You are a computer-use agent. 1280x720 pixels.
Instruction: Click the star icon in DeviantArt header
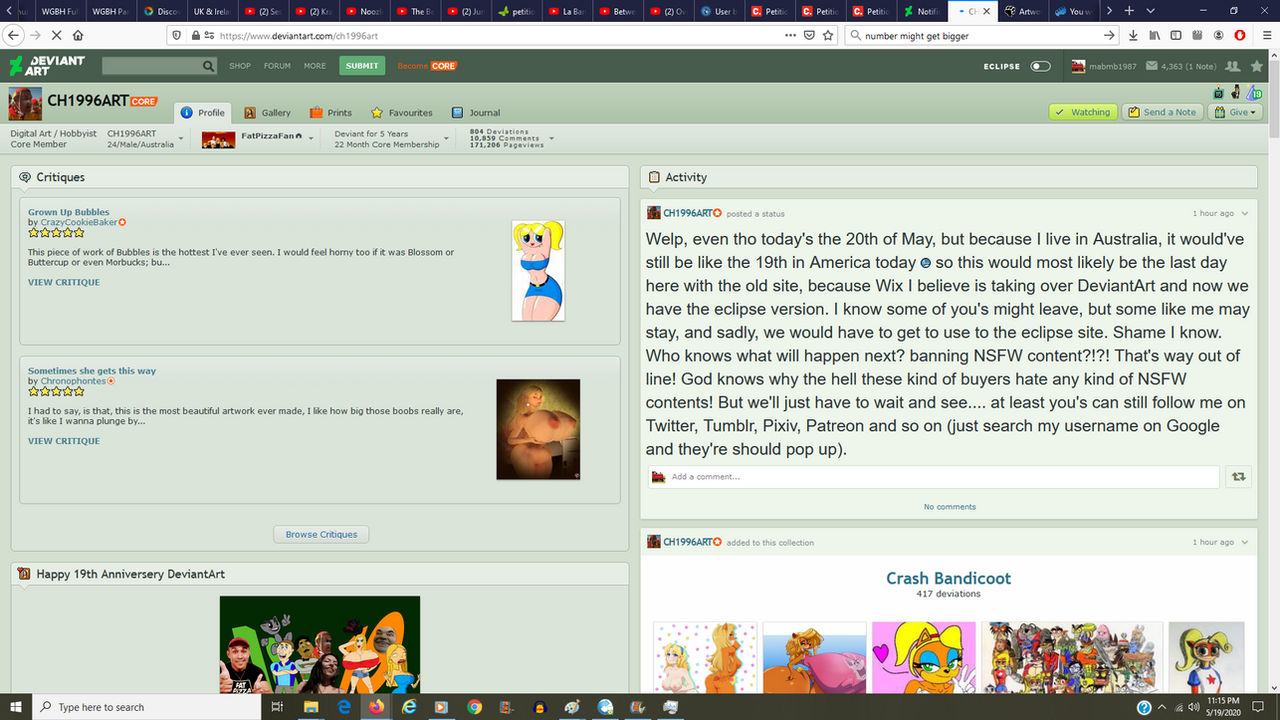(1257, 66)
